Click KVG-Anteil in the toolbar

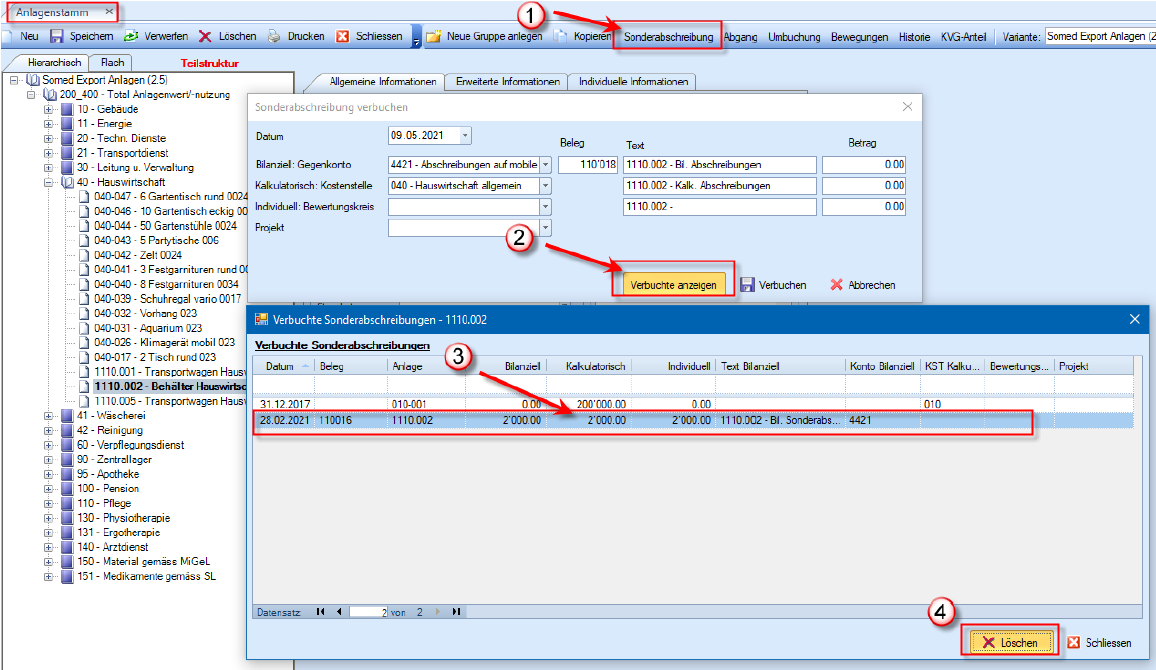click(964, 37)
